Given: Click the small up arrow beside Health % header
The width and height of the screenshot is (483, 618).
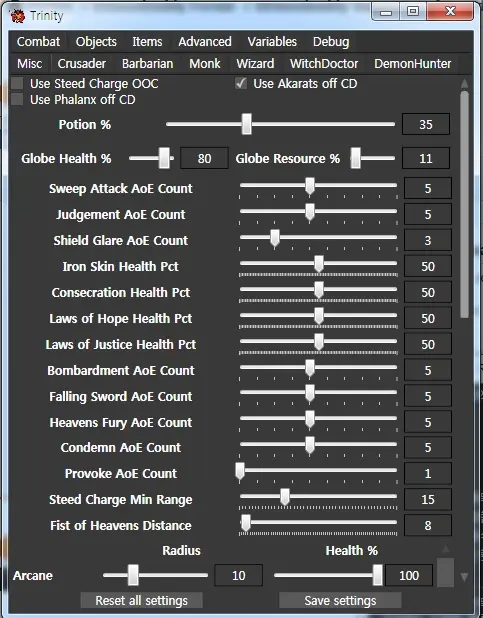Looking at the screenshot, I should (x=446, y=549).
